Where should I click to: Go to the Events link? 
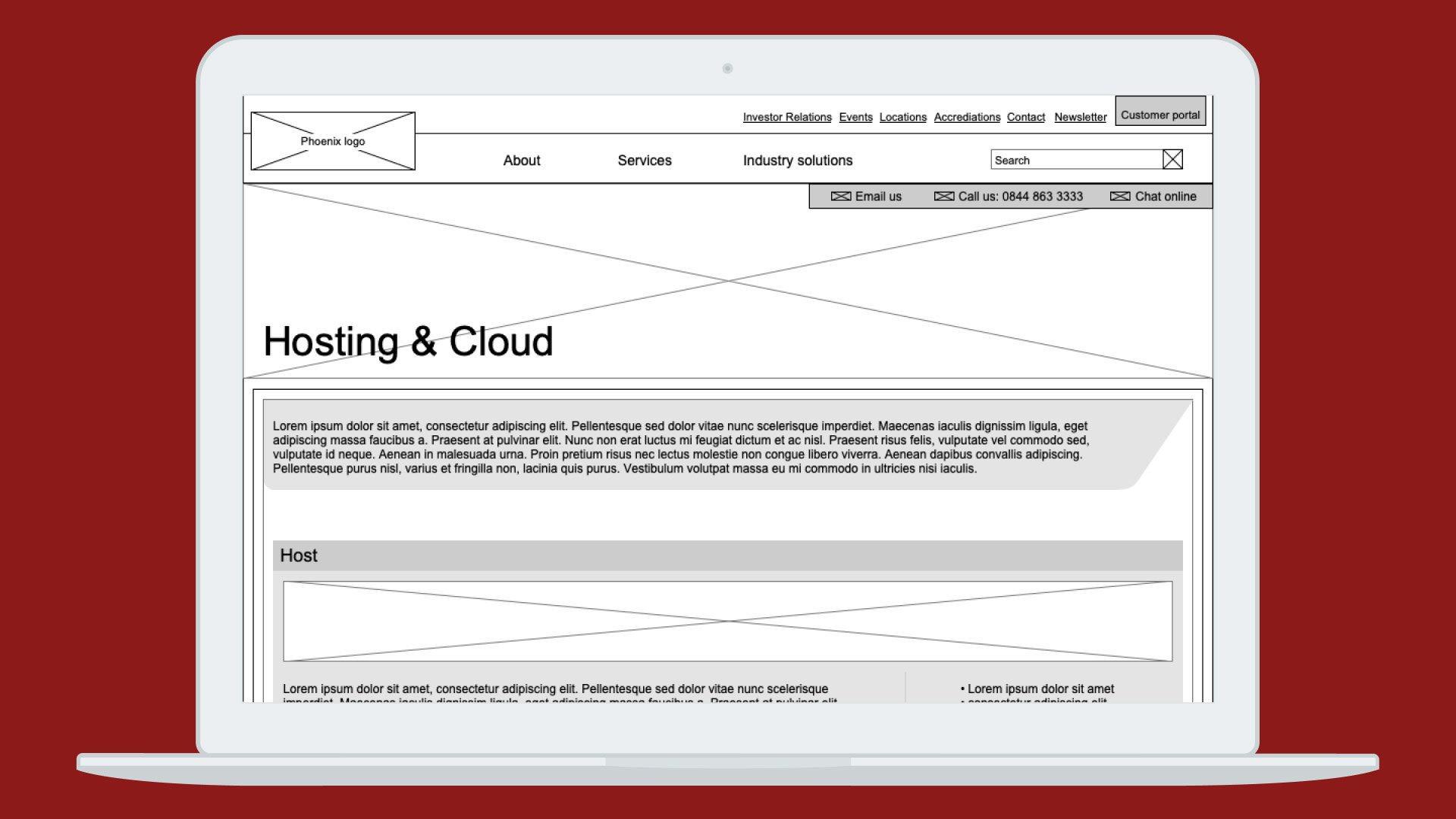[855, 118]
